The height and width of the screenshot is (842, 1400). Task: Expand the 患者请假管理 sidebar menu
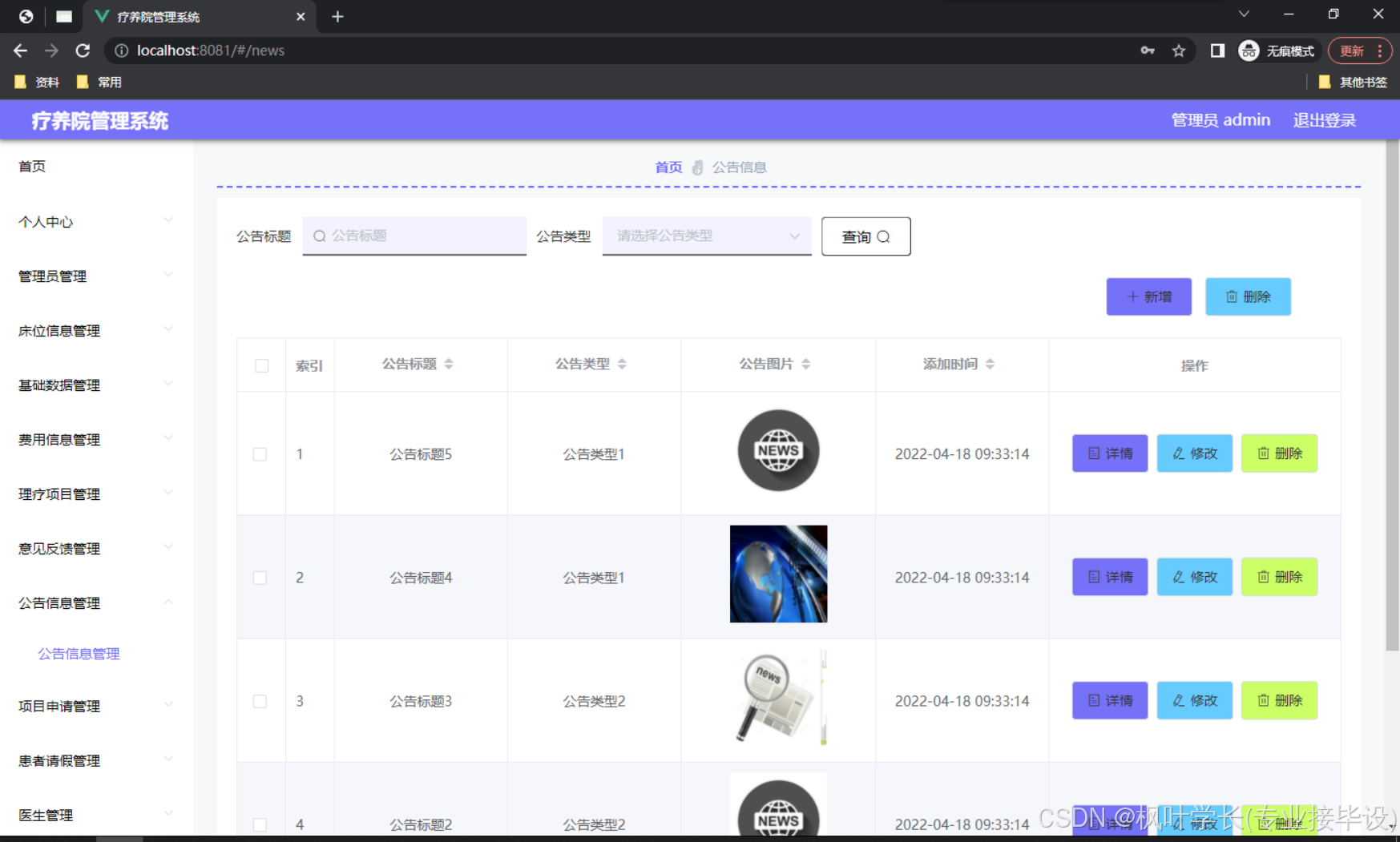click(x=96, y=760)
